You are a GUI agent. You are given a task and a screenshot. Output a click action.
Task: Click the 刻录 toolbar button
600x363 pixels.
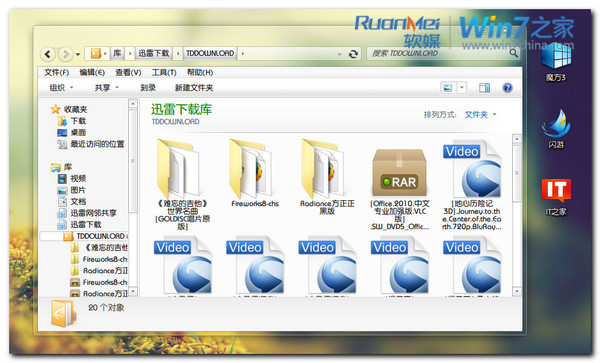(x=148, y=88)
